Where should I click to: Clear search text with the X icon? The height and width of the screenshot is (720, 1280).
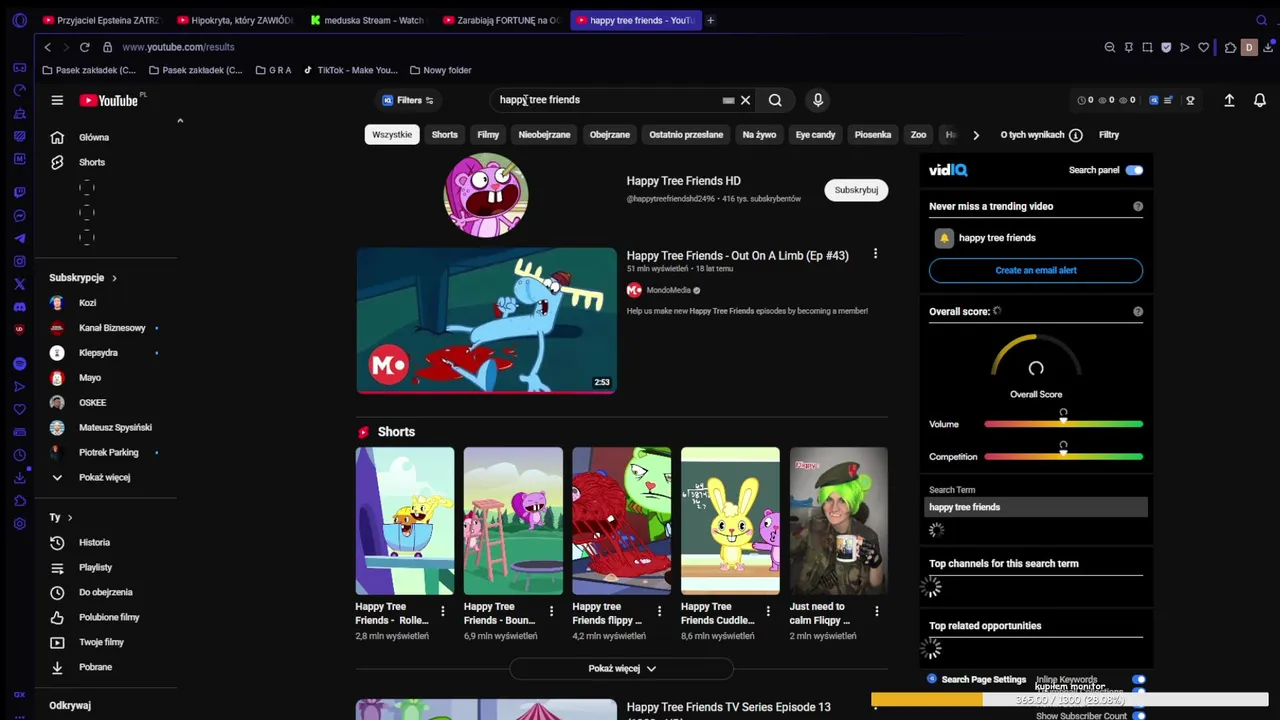745,100
